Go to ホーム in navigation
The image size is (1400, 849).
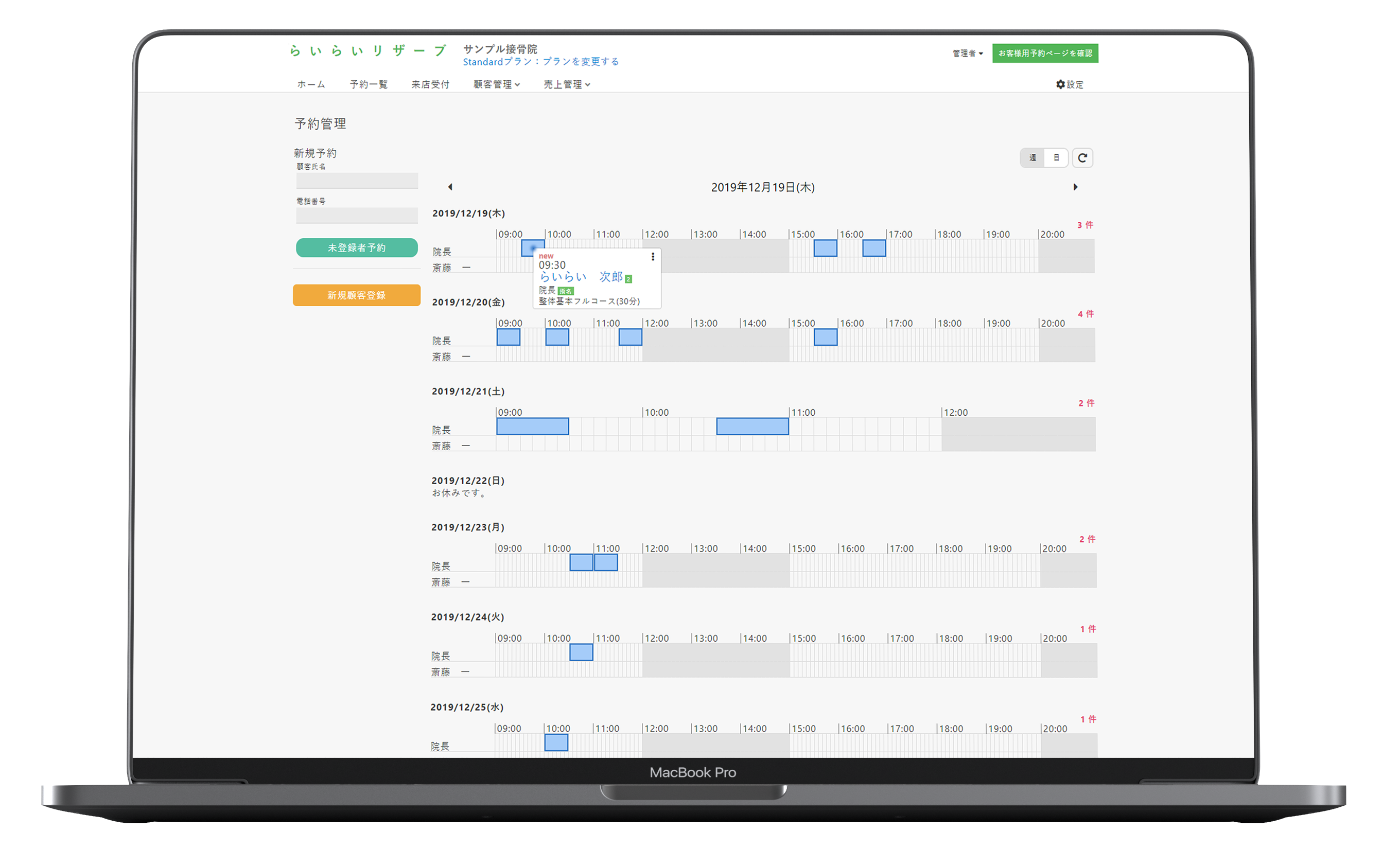311,84
